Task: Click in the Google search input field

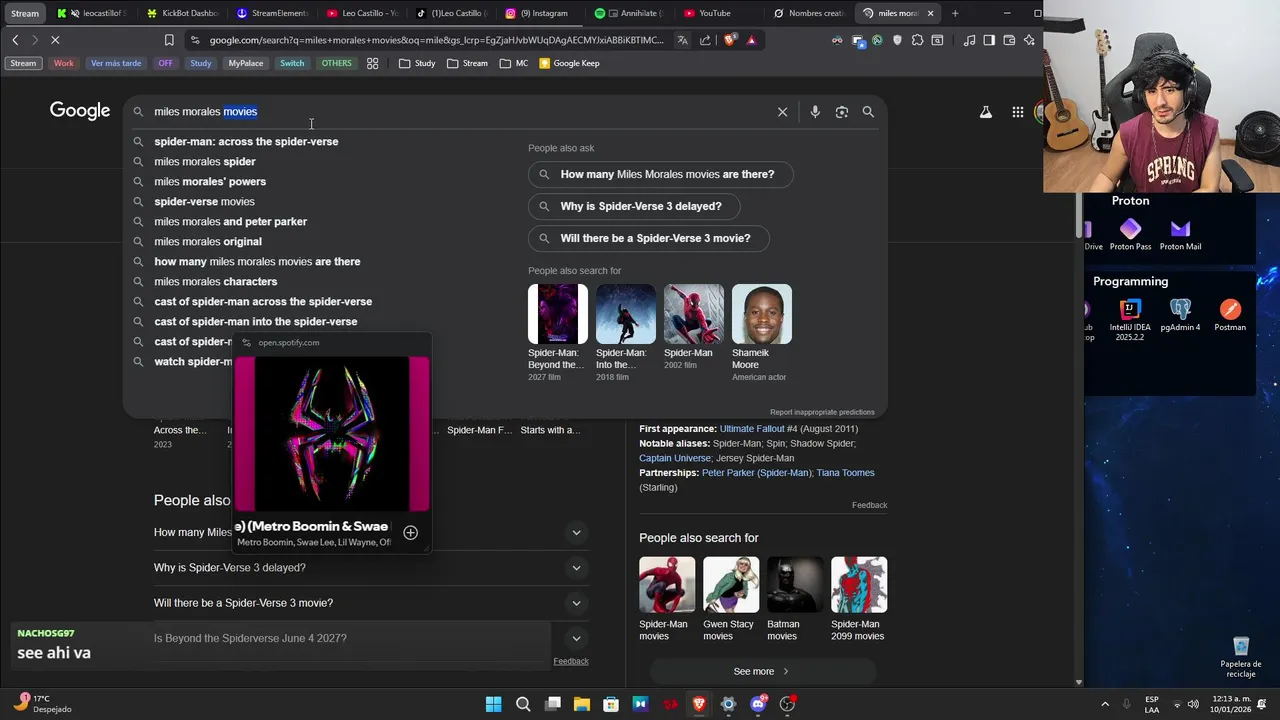Action: [x=460, y=112]
